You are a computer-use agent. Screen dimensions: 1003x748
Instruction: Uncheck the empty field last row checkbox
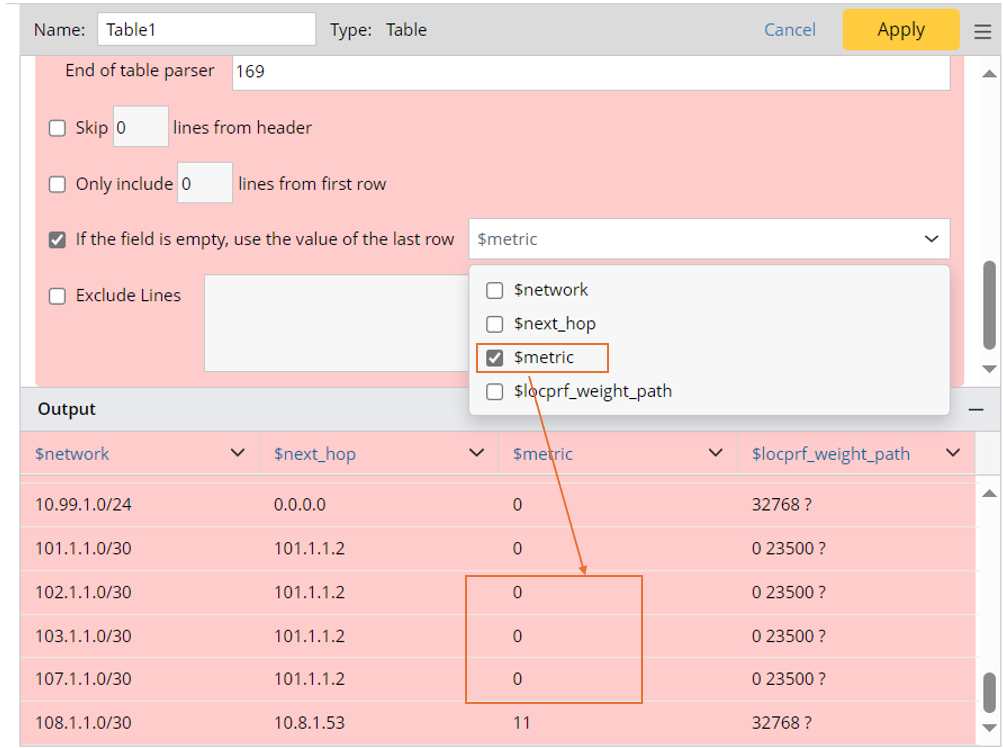(x=58, y=240)
